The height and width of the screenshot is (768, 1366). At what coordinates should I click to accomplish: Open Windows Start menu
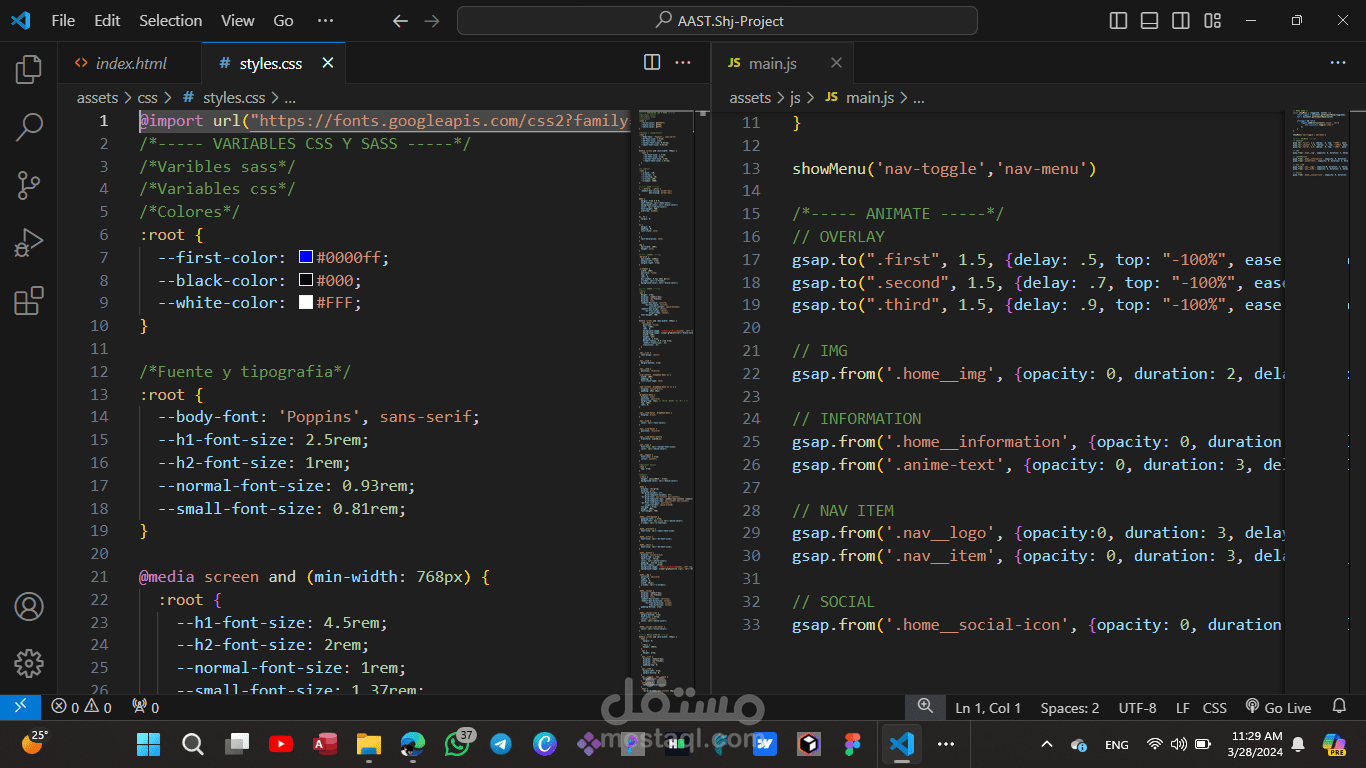[148, 744]
